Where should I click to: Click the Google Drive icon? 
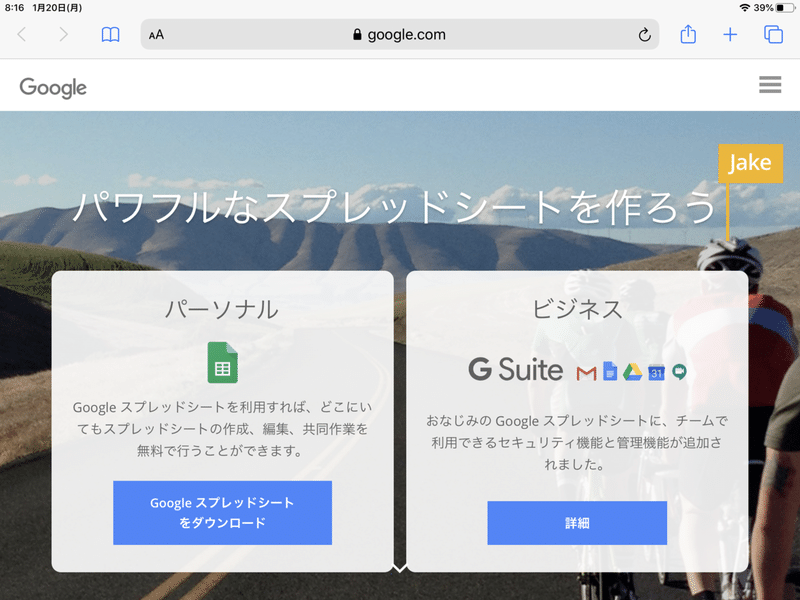pyautogui.click(x=632, y=372)
